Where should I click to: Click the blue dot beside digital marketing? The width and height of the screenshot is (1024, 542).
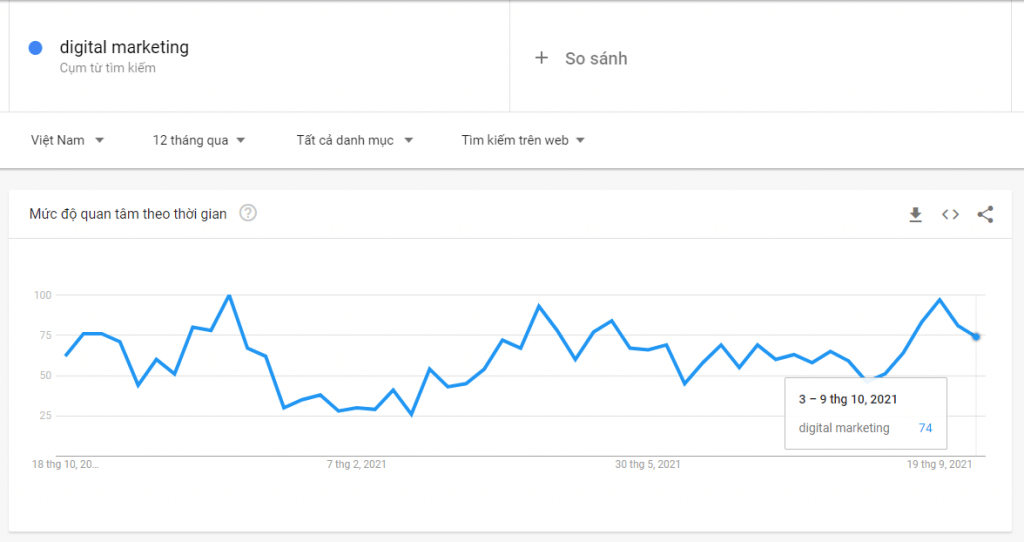coord(36,48)
